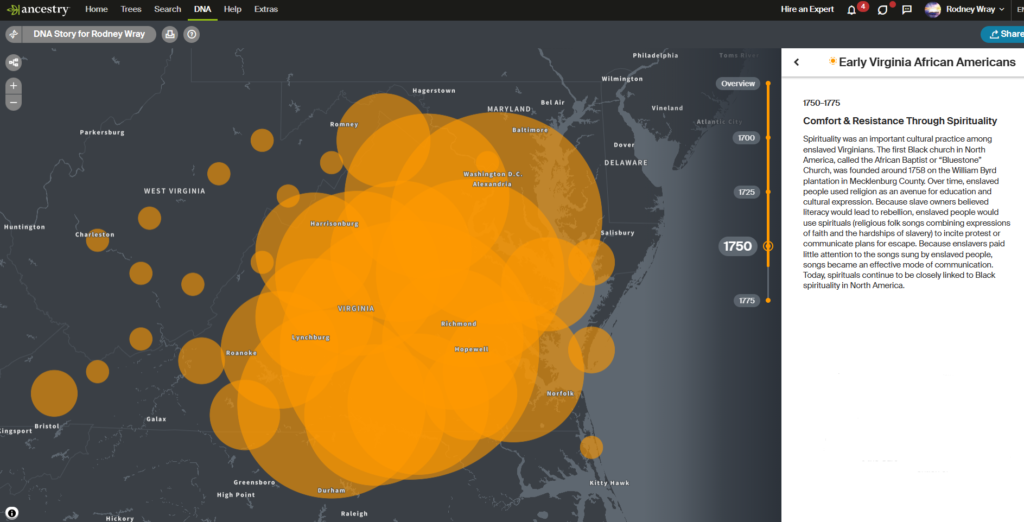Click the 1750 timeline slider handle

tap(768, 246)
